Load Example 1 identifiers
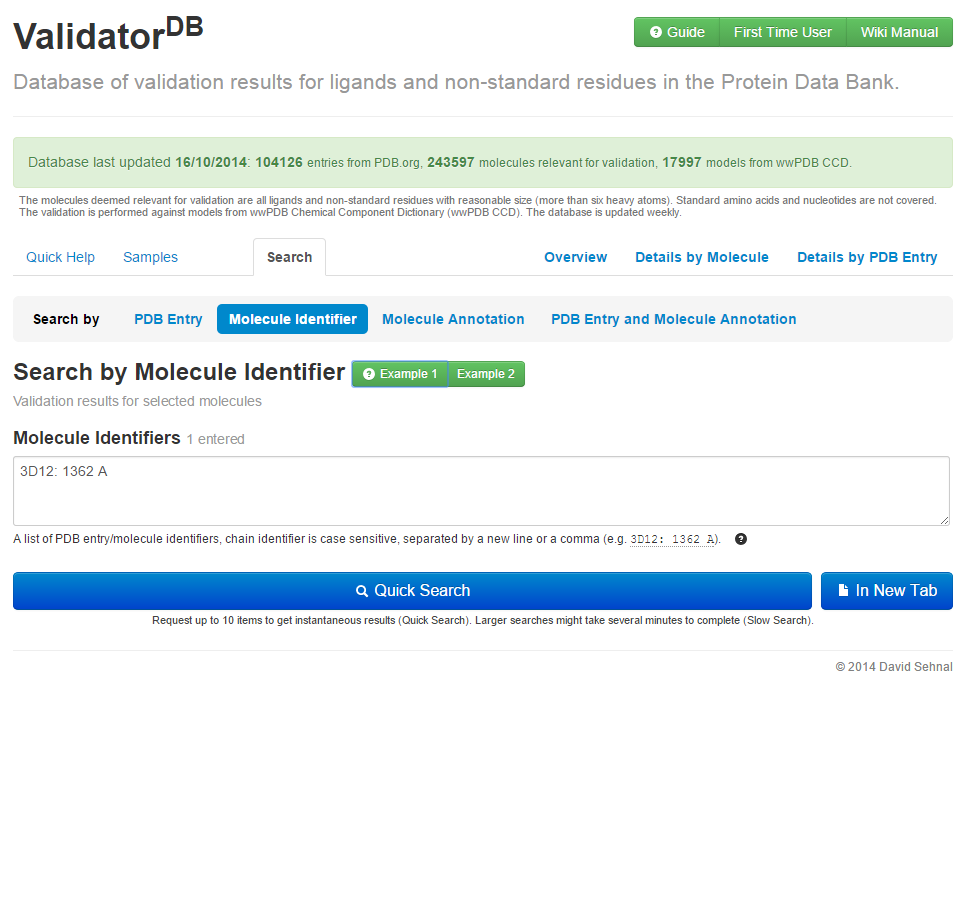The height and width of the screenshot is (900, 959). [x=400, y=374]
